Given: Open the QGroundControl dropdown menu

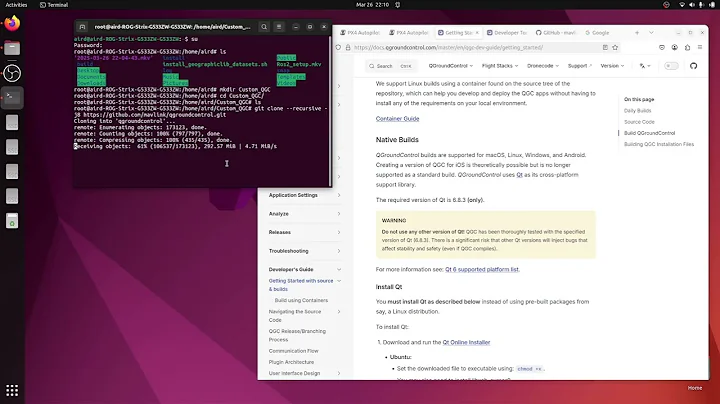Looking at the screenshot, I should (x=450, y=66).
